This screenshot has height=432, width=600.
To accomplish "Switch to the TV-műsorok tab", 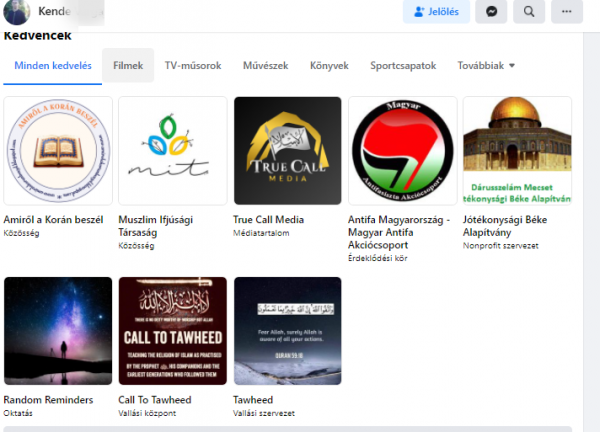I will (x=193, y=65).
